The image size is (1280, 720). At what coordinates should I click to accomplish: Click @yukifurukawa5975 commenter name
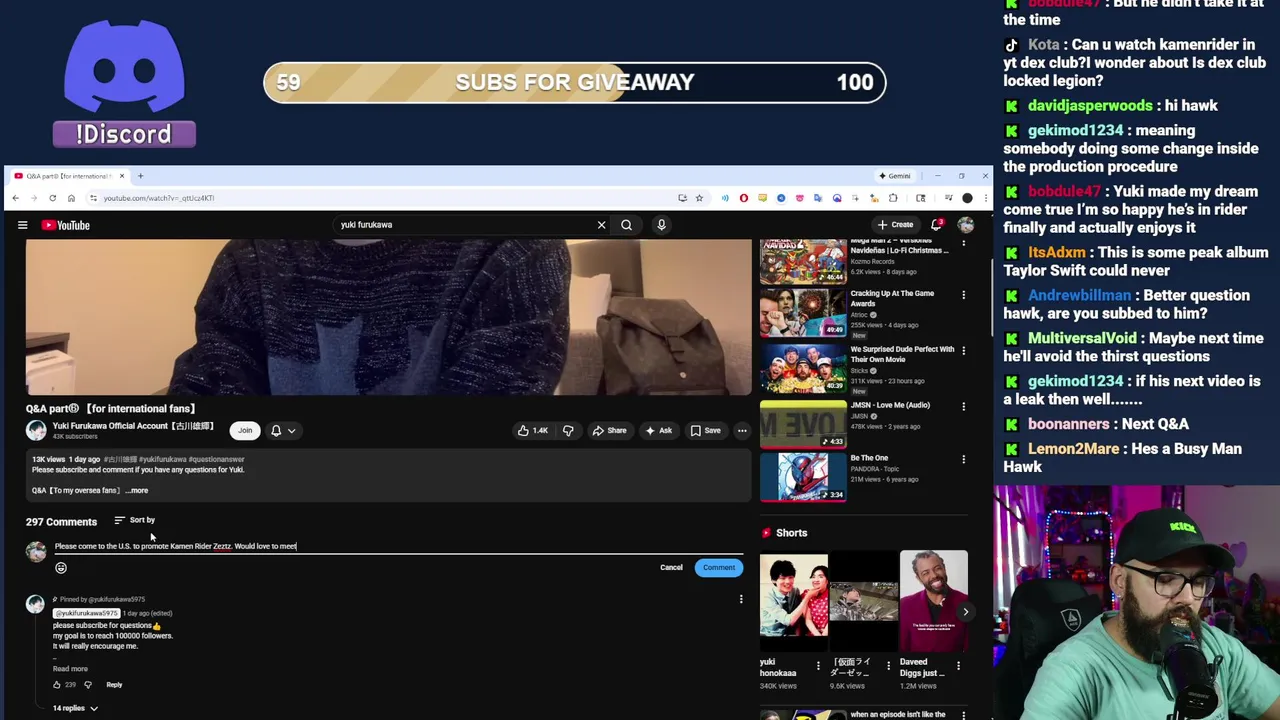pyautogui.click(x=86, y=613)
